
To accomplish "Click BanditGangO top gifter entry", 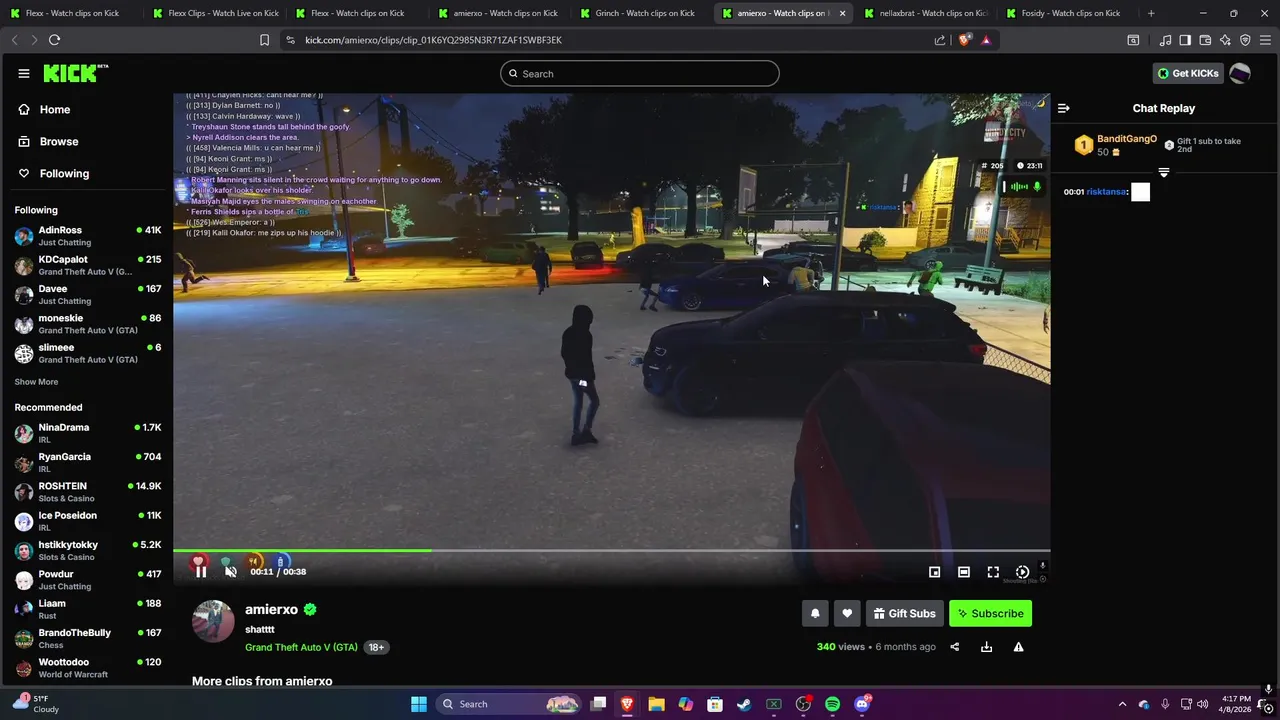I will [1115, 145].
